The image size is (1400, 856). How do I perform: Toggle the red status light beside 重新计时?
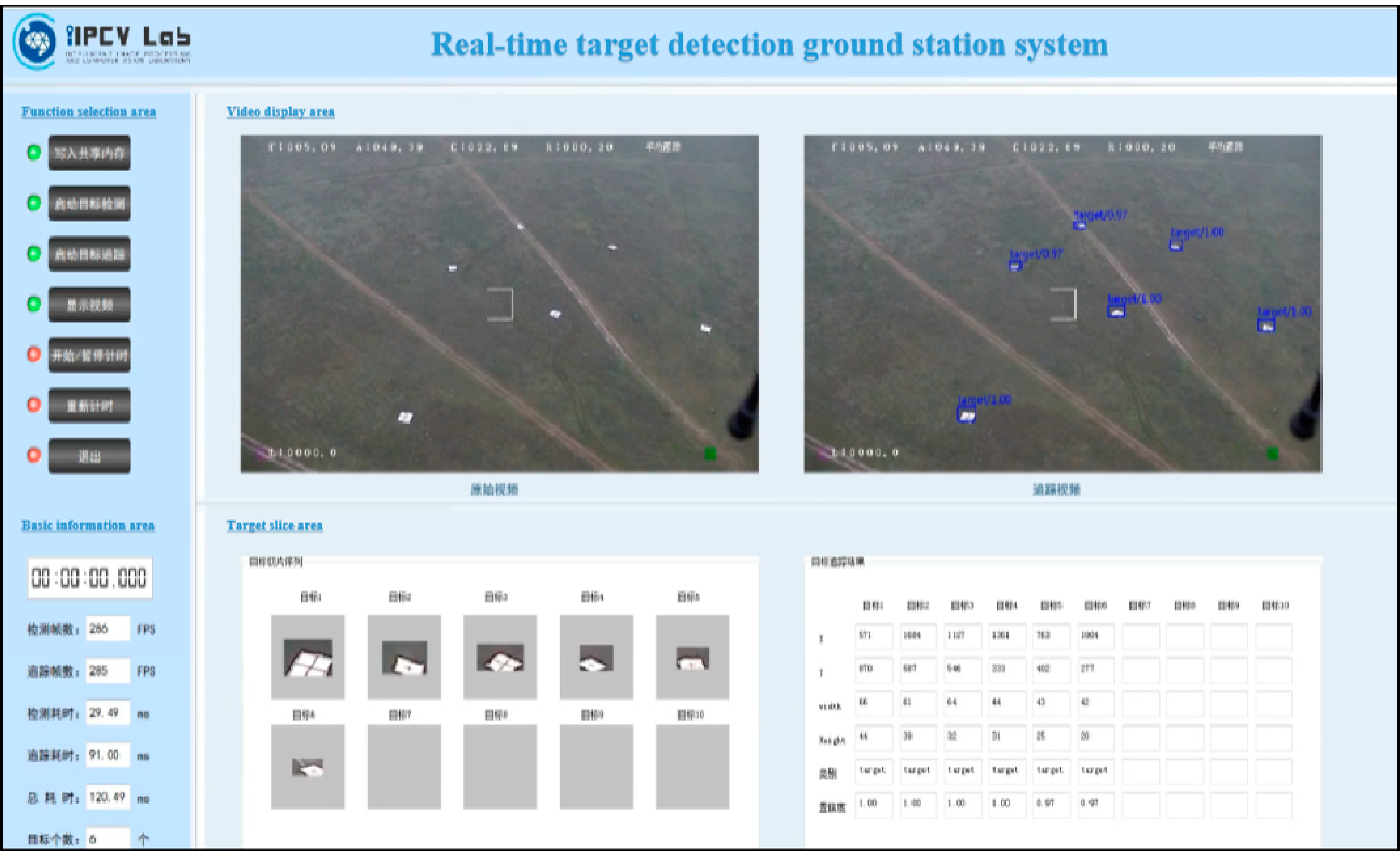point(34,405)
